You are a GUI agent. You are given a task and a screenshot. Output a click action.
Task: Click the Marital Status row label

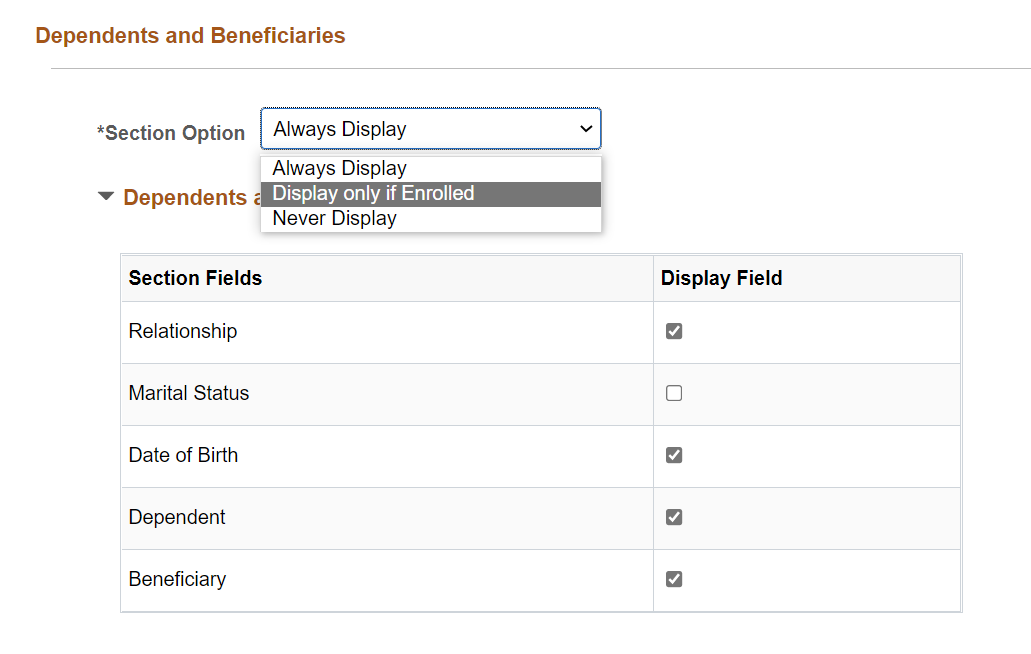tap(189, 393)
